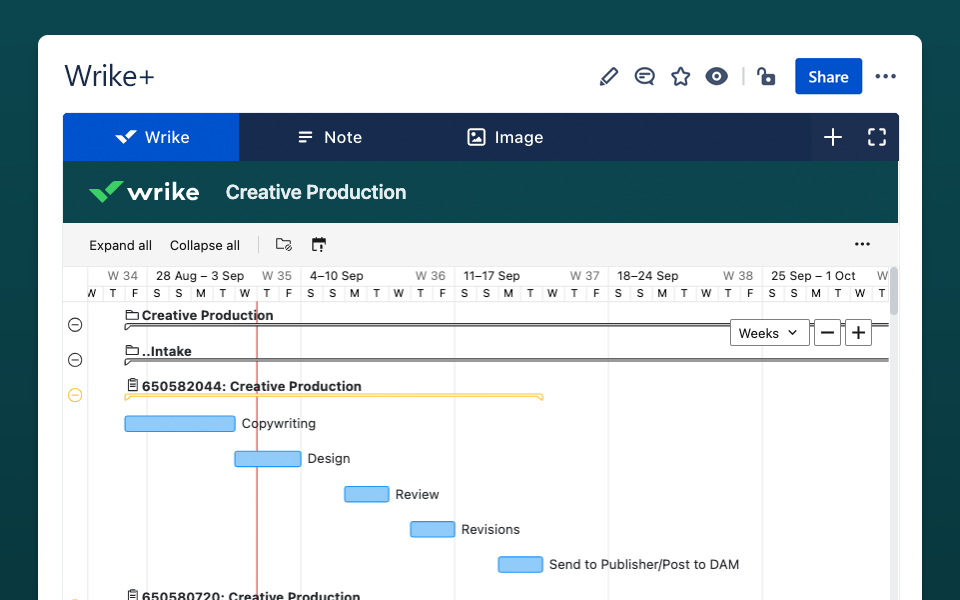Click the Review task bar

(x=367, y=494)
